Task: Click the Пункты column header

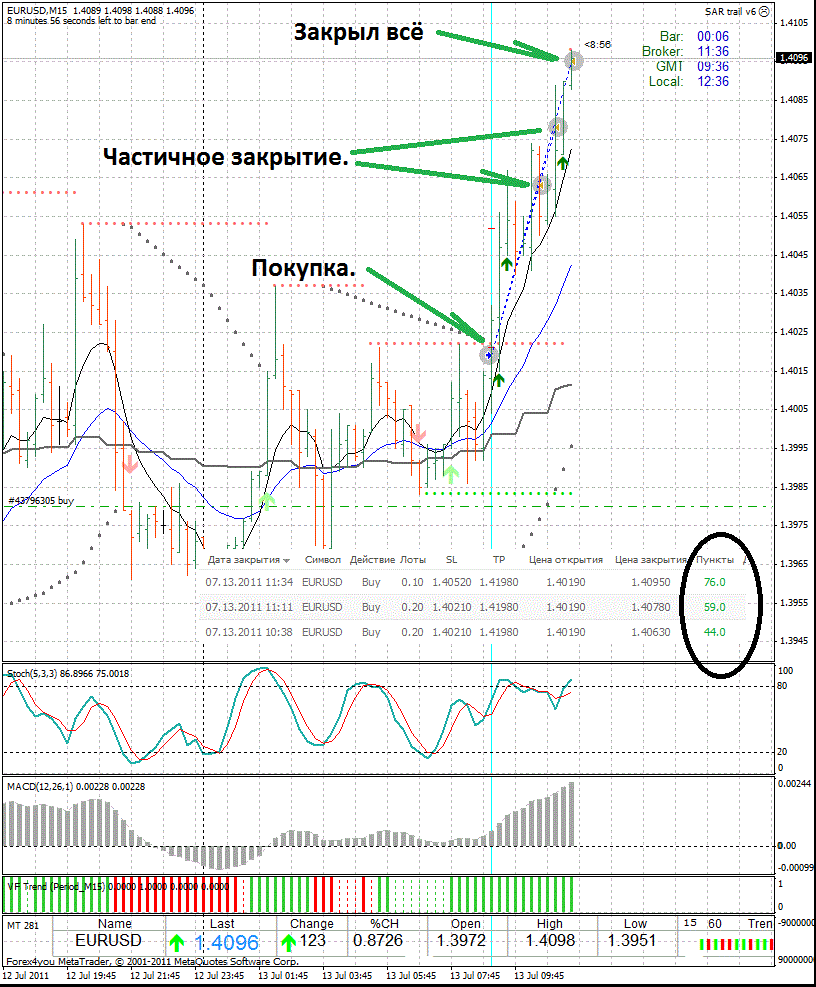Action: pos(715,560)
